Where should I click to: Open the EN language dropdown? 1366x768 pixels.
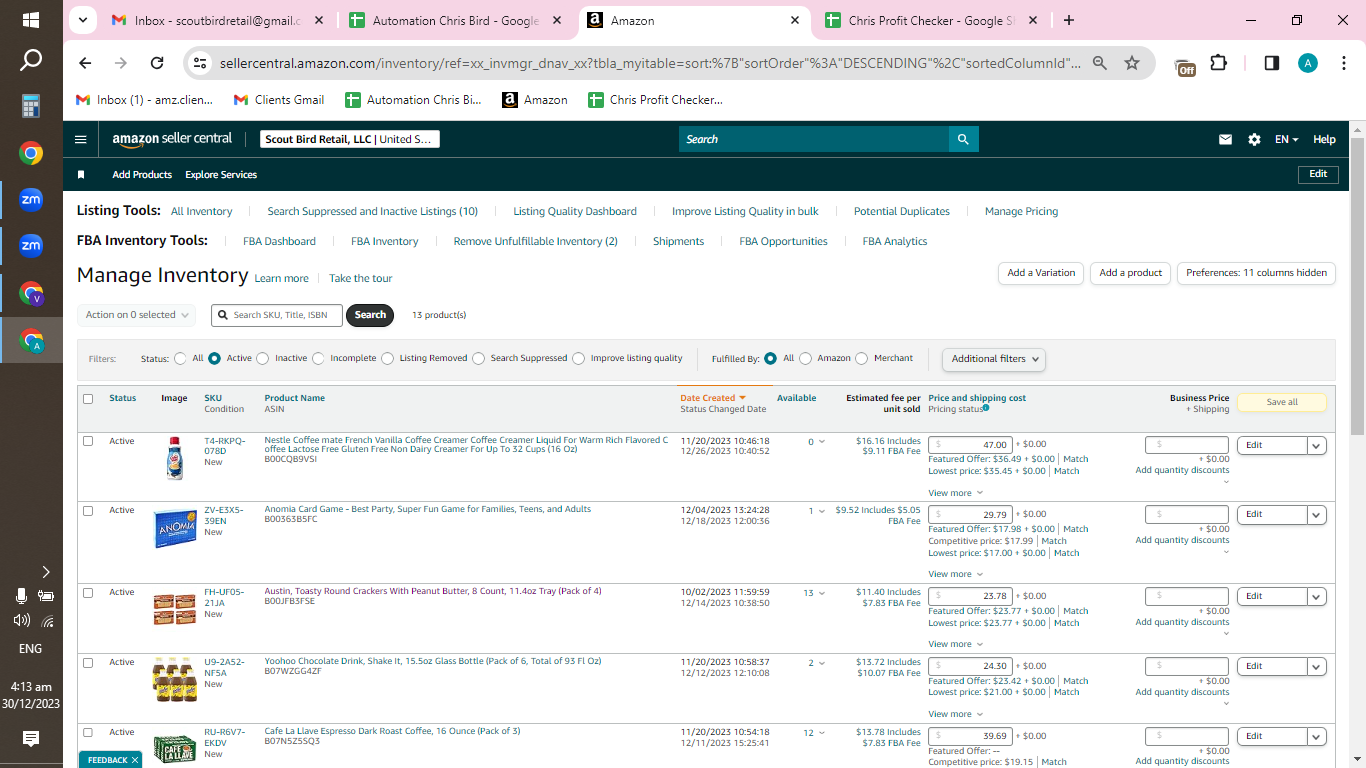1286,140
